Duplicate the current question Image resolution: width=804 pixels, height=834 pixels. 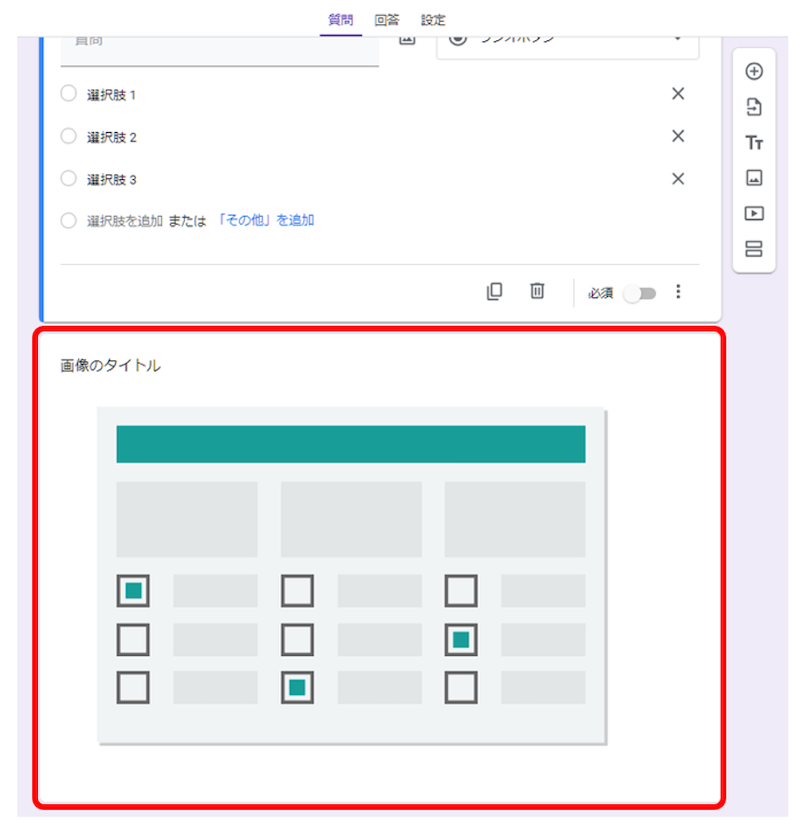tap(494, 291)
